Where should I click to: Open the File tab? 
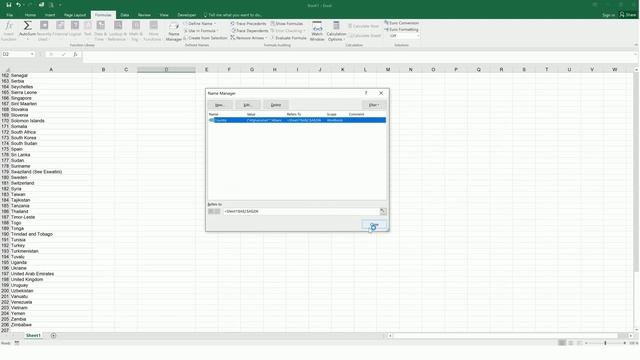point(9,15)
